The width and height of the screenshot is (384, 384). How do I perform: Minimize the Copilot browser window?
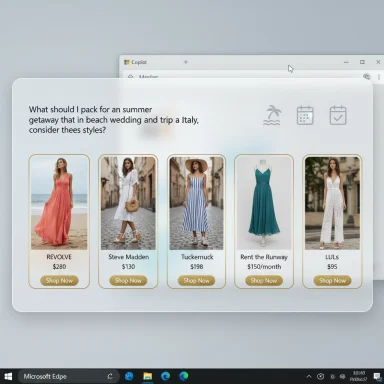pos(346,62)
